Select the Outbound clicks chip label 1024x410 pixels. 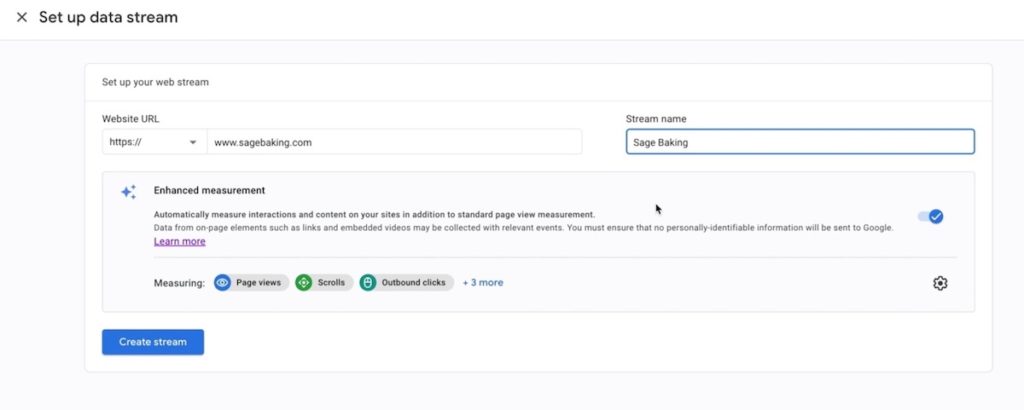413,283
